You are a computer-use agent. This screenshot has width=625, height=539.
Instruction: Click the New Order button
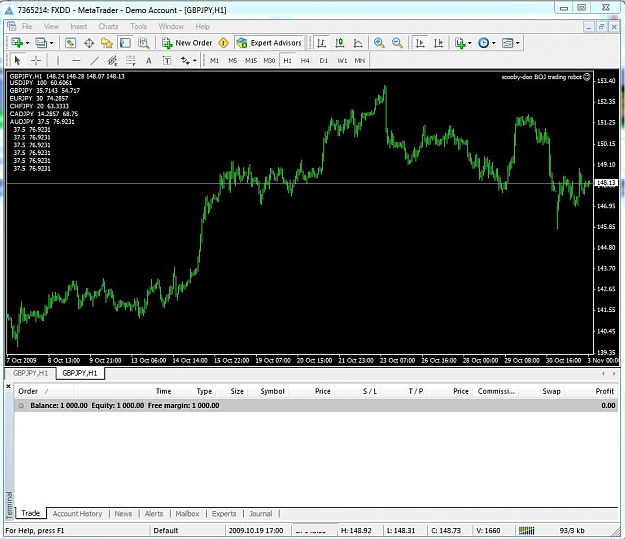point(187,43)
